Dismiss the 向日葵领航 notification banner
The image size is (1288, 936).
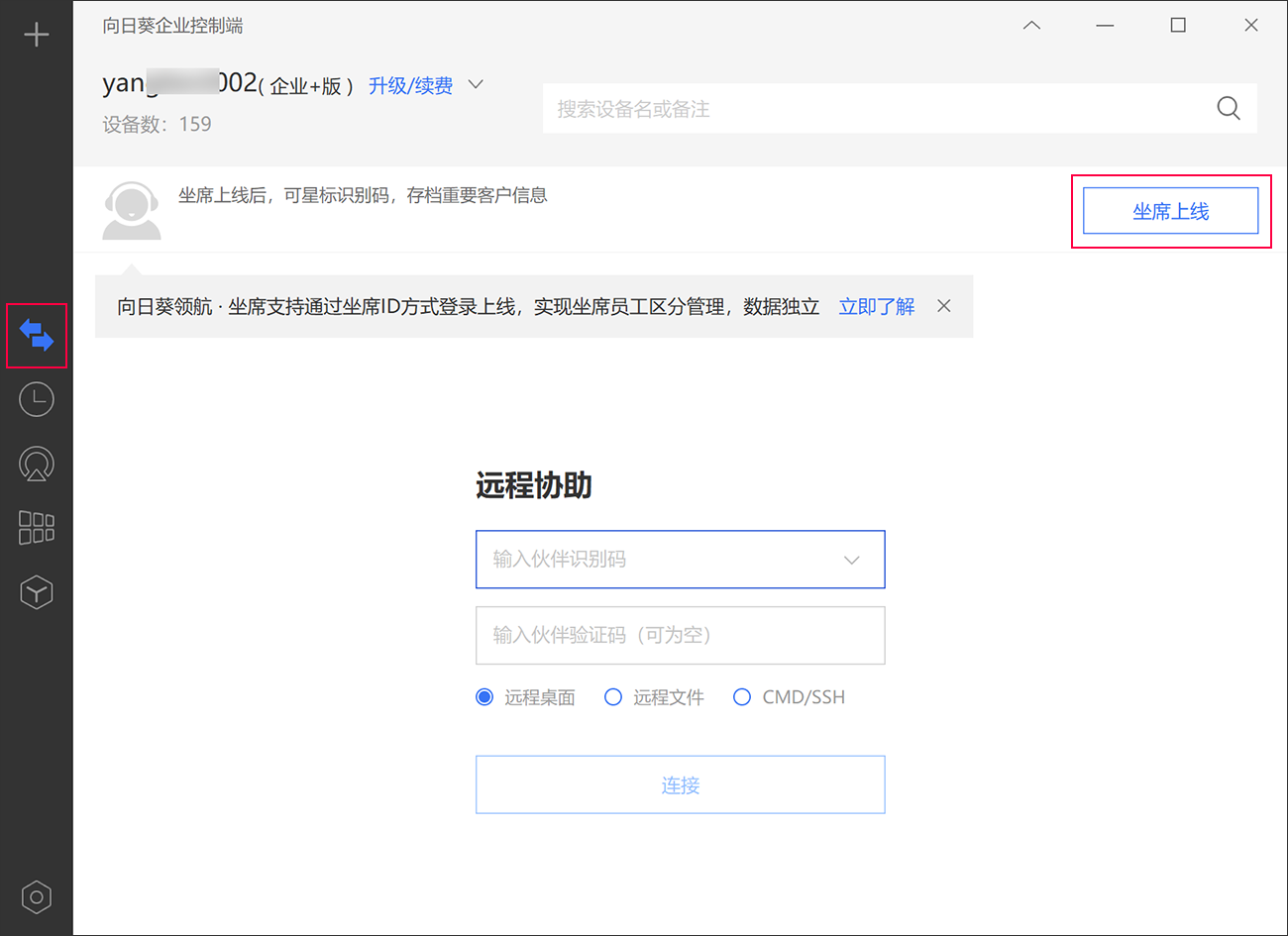[x=944, y=306]
